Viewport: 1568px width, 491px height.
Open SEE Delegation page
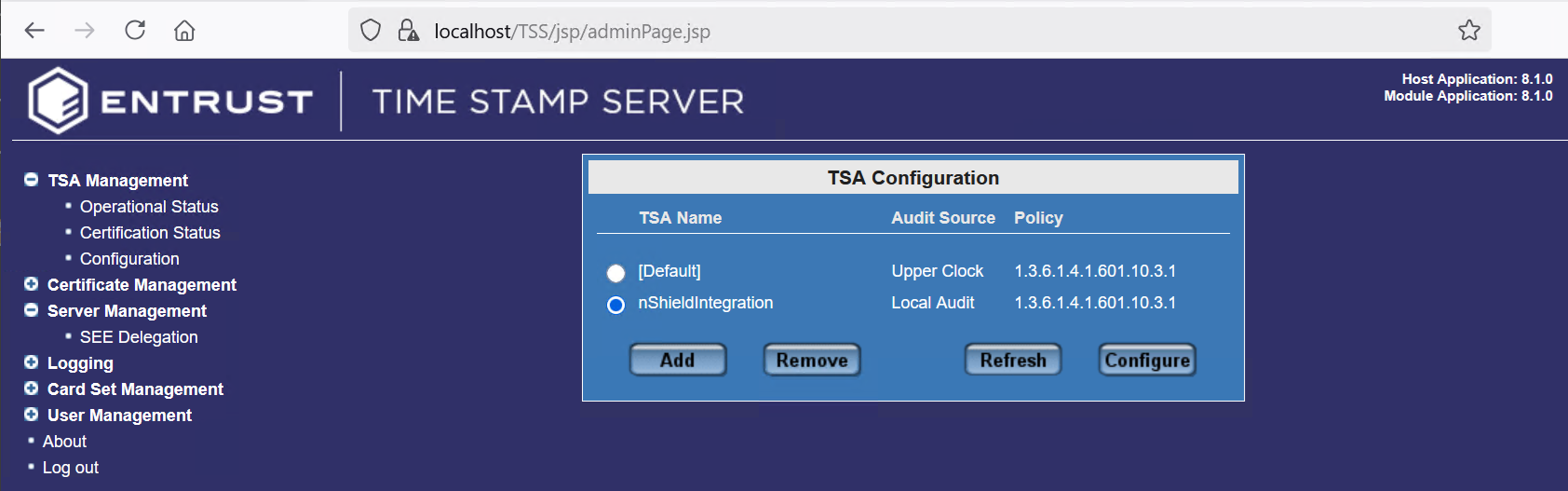139,337
